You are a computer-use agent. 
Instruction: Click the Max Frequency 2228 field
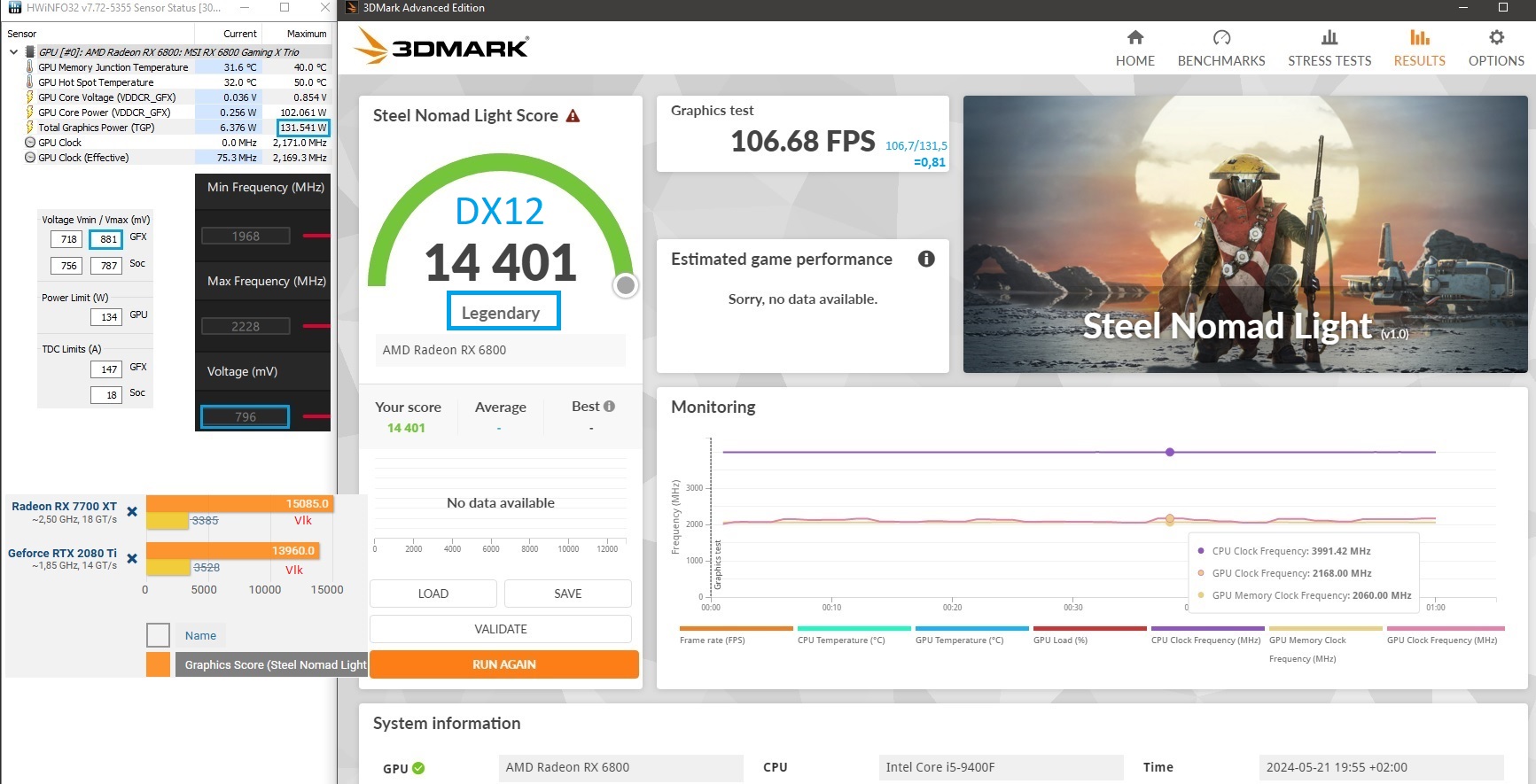(x=246, y=326)
